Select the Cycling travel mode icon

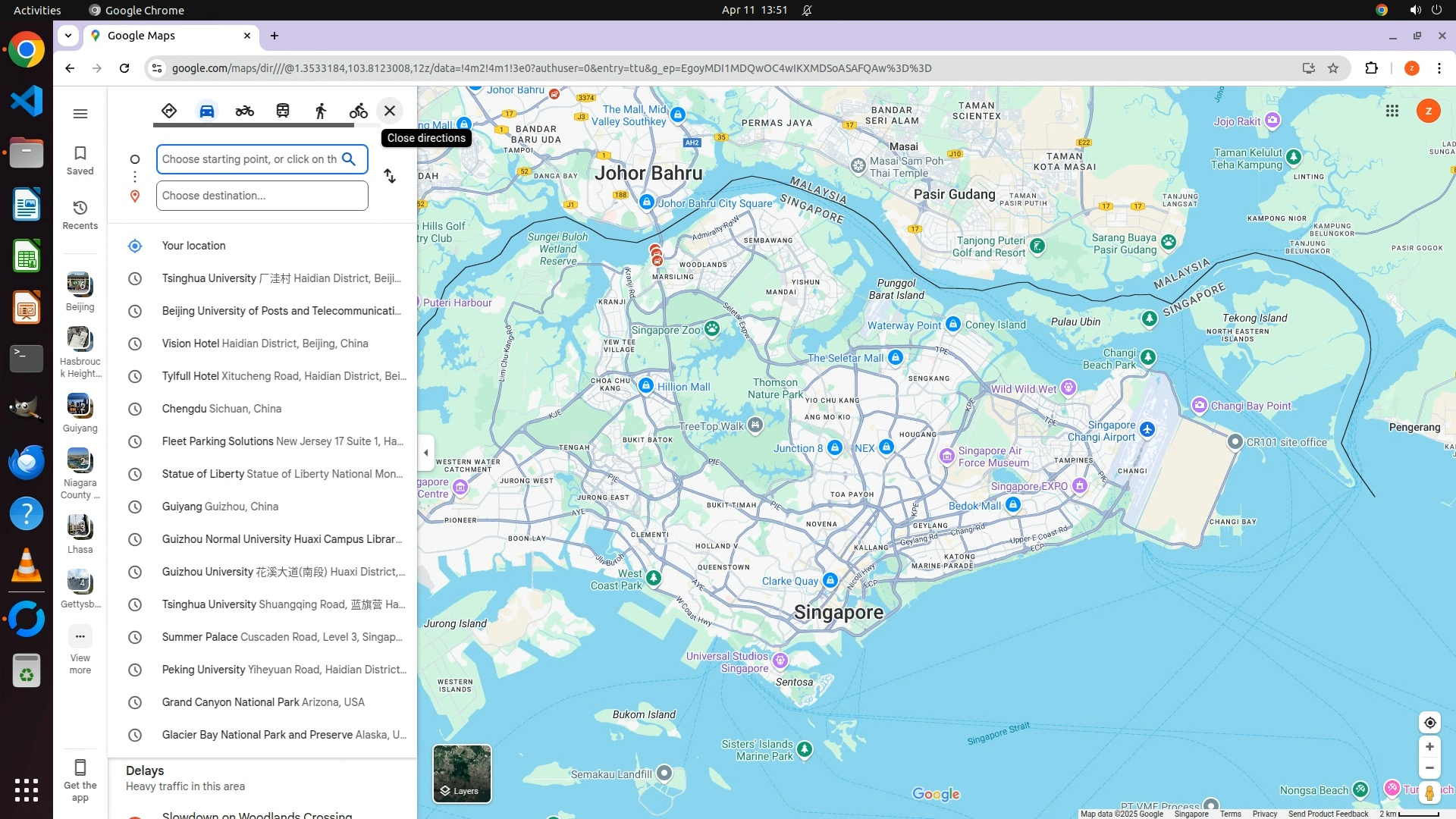click(x=359, y=111)
